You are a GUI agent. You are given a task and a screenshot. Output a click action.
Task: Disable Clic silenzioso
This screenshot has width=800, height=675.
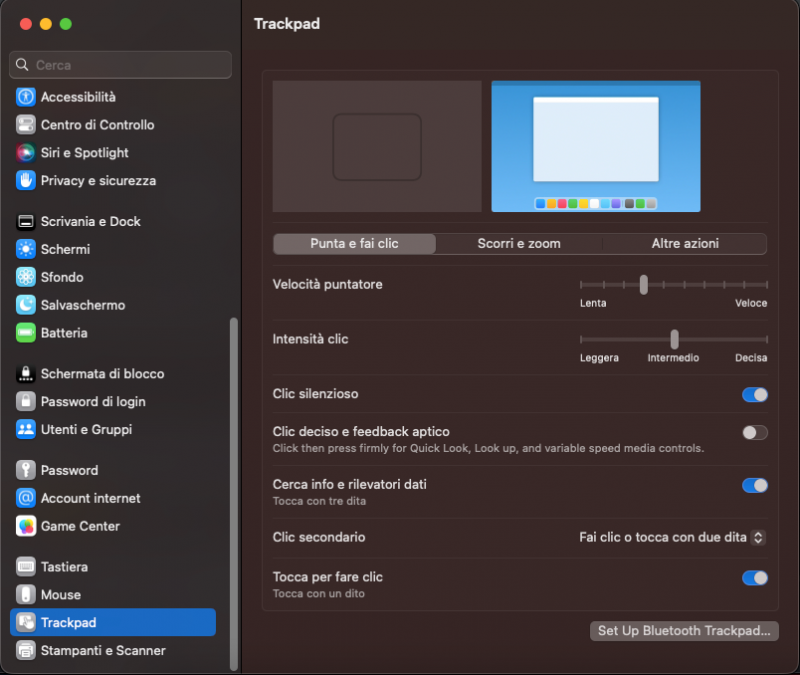pos(755,394)
